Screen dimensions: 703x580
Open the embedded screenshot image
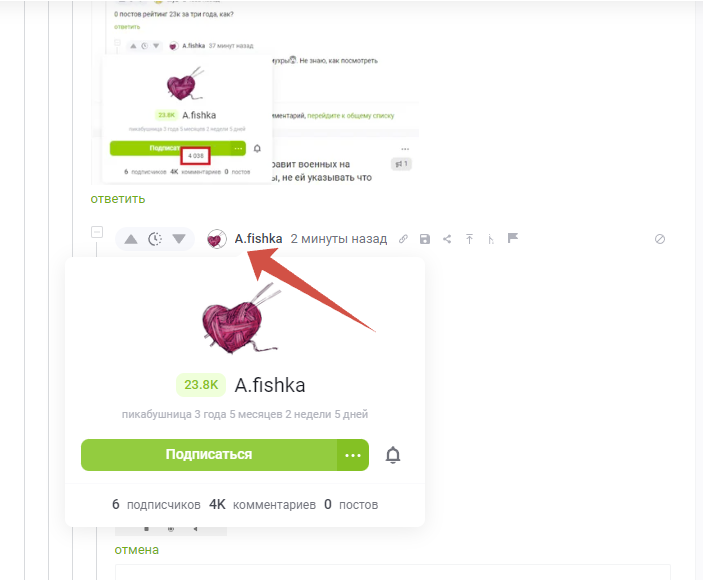coord(255,92)
